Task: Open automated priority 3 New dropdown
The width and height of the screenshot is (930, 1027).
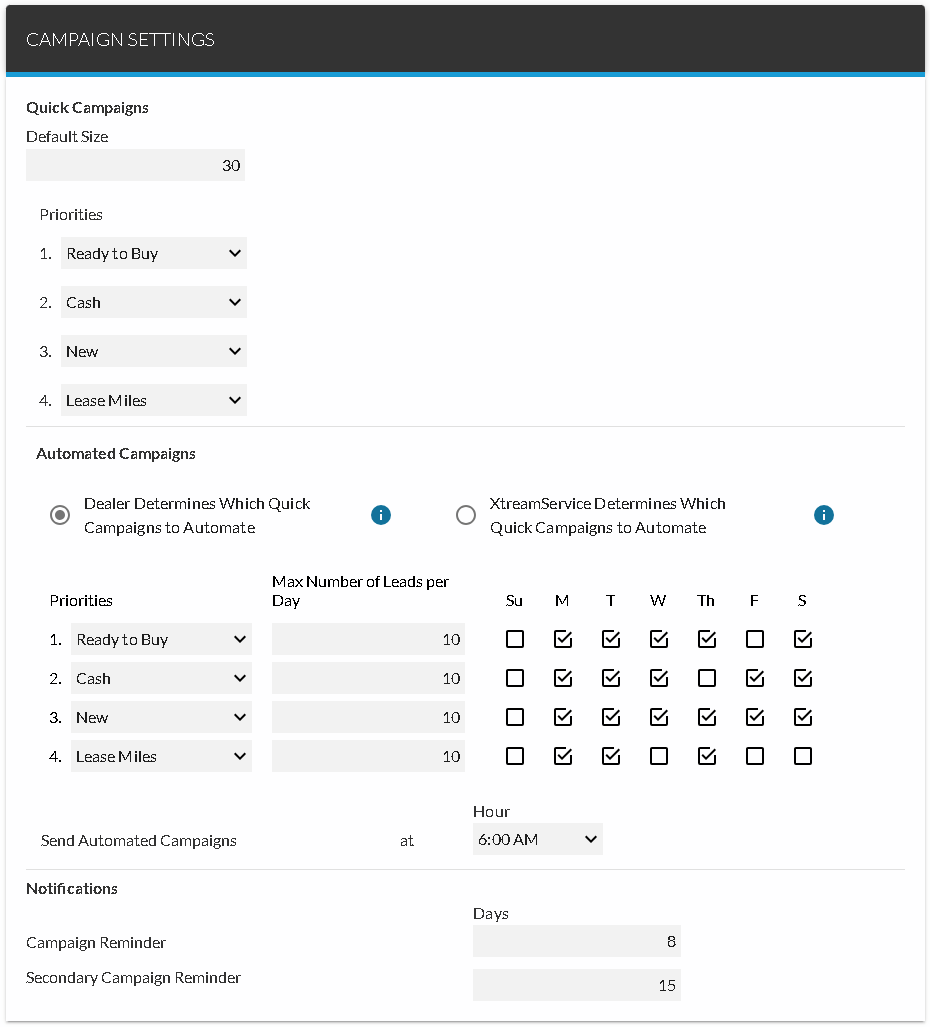Action: pos(161,717)
